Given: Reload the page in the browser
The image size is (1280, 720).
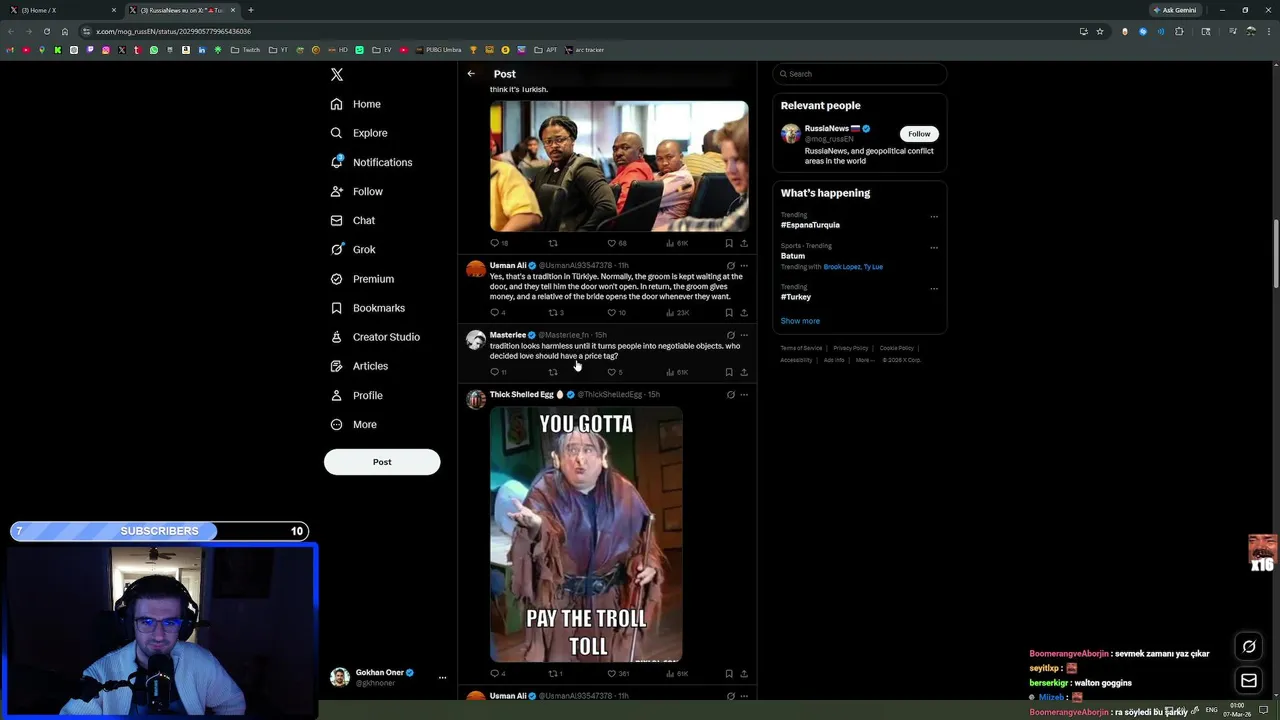Looking at the screenshot, I should pos(46,31).
